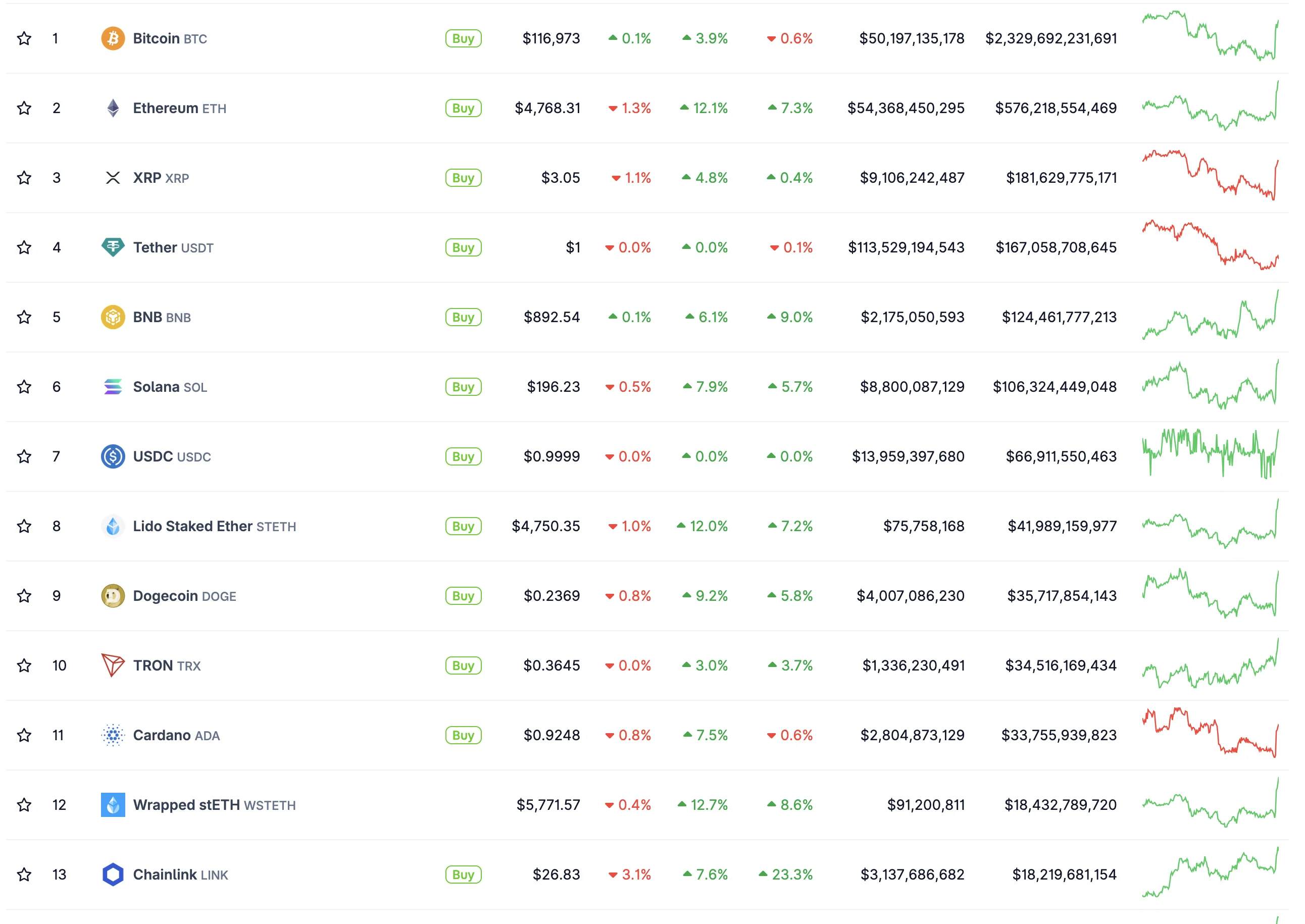Add USDC to favorites with star
The height and width of the screenshot is (924, 1305).
[x=24, y=457]
